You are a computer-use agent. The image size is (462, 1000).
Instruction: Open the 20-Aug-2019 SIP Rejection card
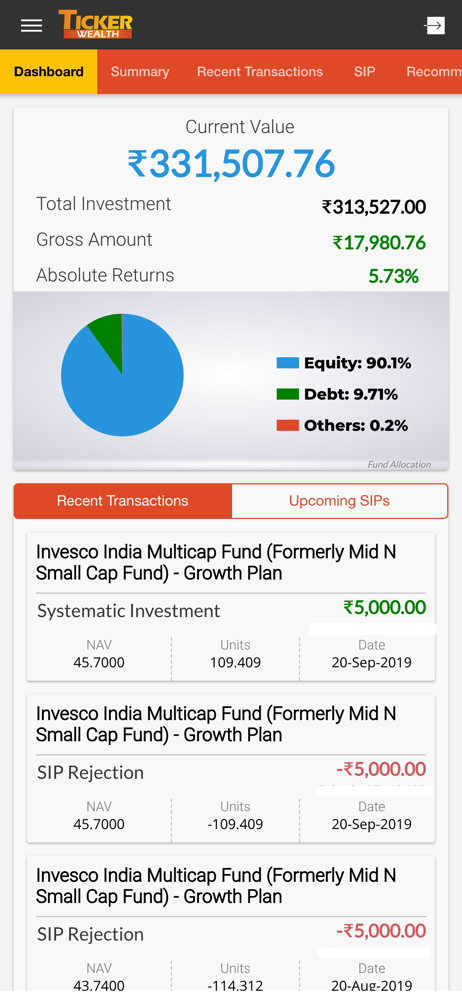[x=231, y=925]
